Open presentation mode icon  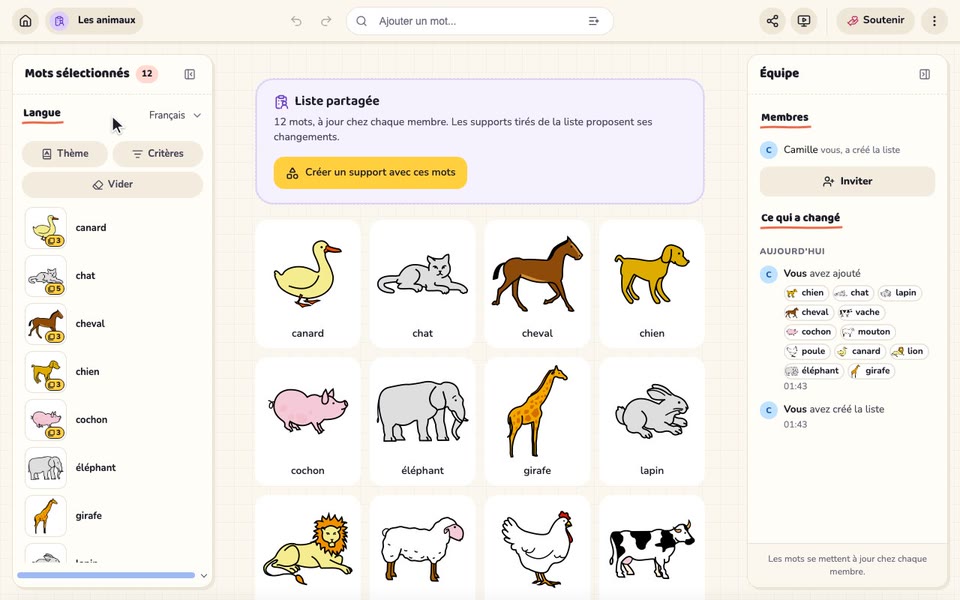[804, 21]
